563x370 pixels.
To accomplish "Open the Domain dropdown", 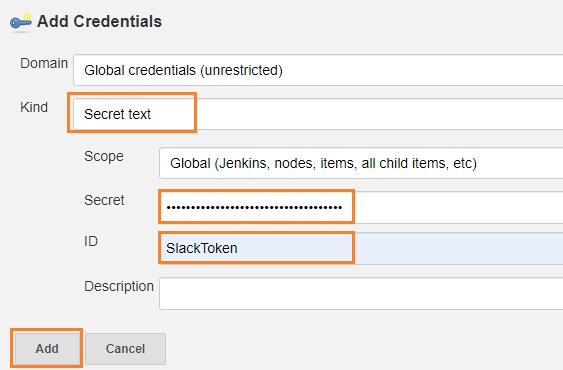I will click(318, 70).
